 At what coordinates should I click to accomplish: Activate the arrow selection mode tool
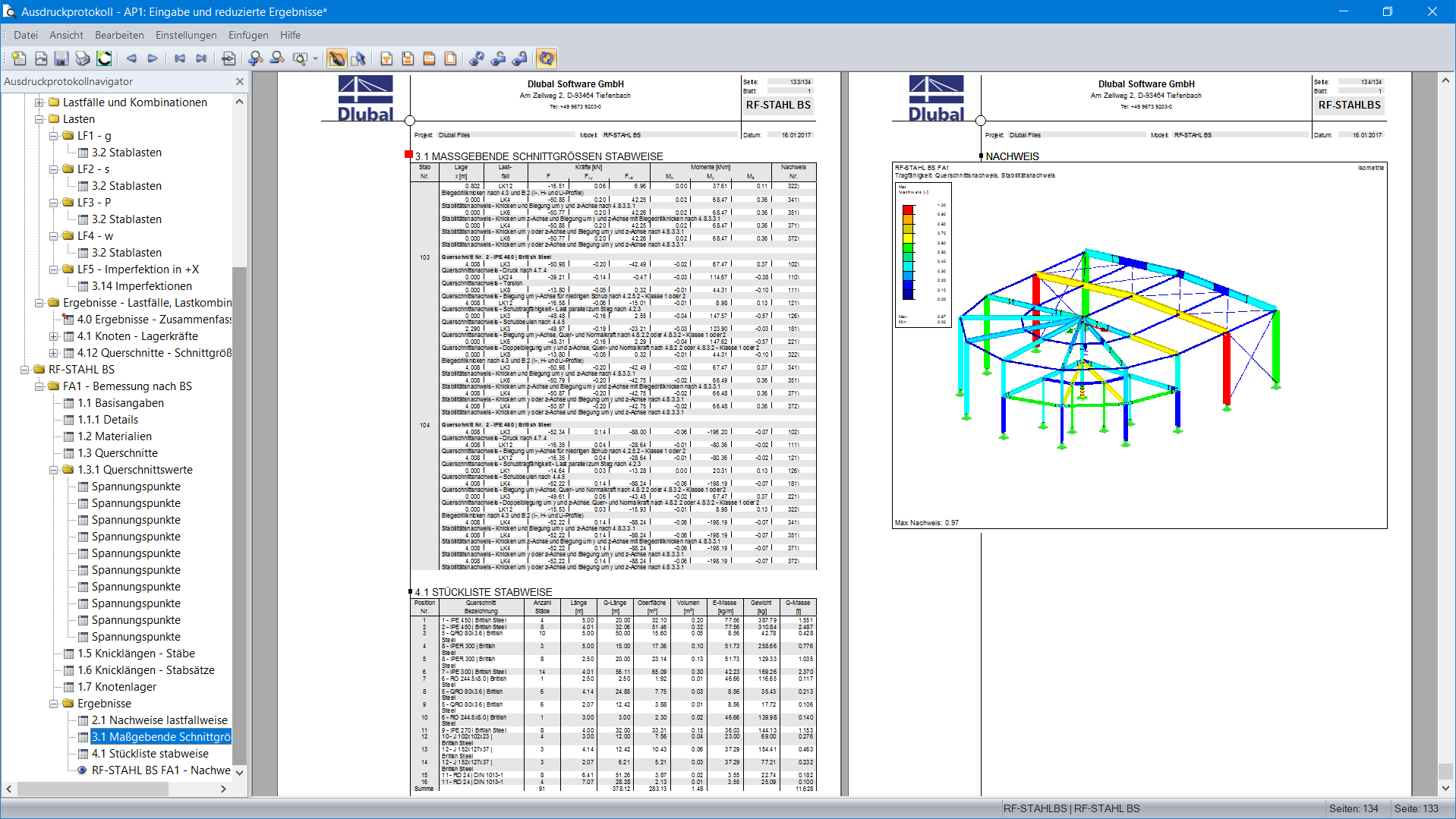click(358, 58)
